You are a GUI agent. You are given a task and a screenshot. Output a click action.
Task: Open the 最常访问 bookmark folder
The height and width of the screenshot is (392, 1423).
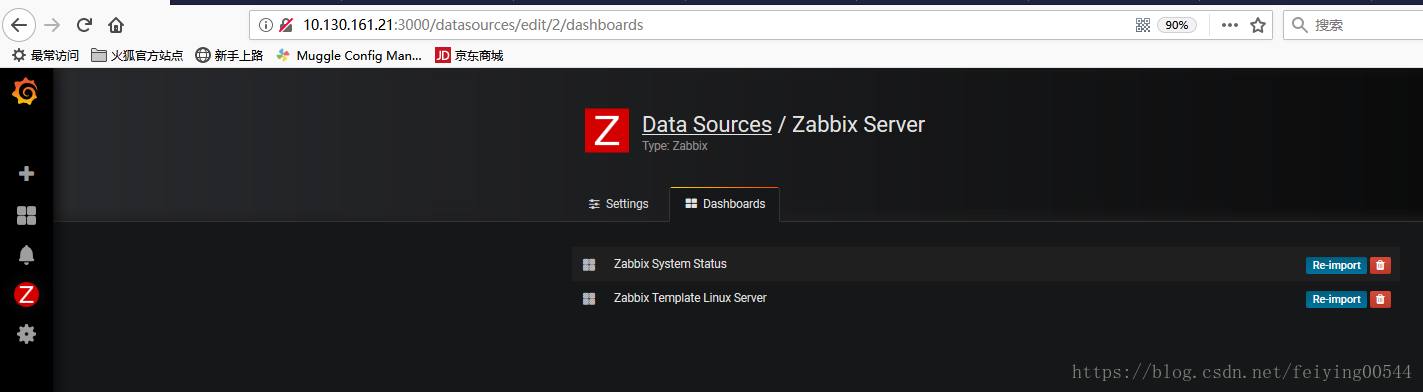coord(45,56)
